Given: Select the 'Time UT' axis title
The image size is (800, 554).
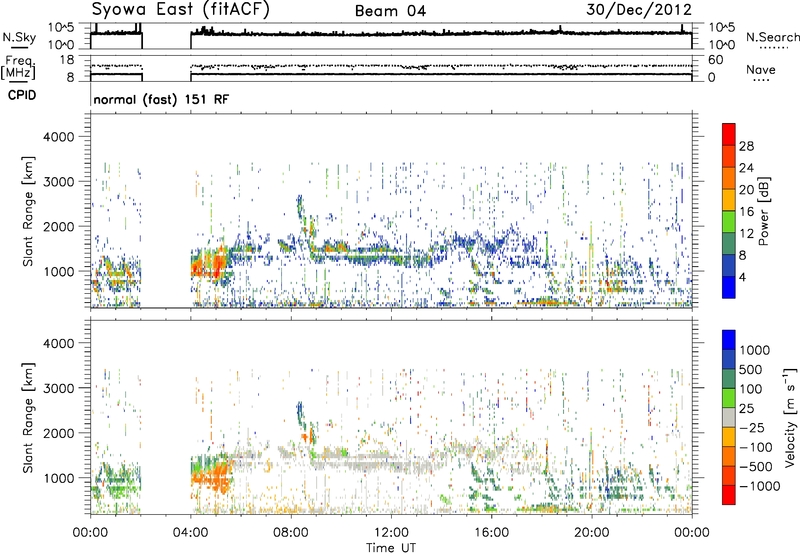Looking at the screenshot, I should 391,548.
